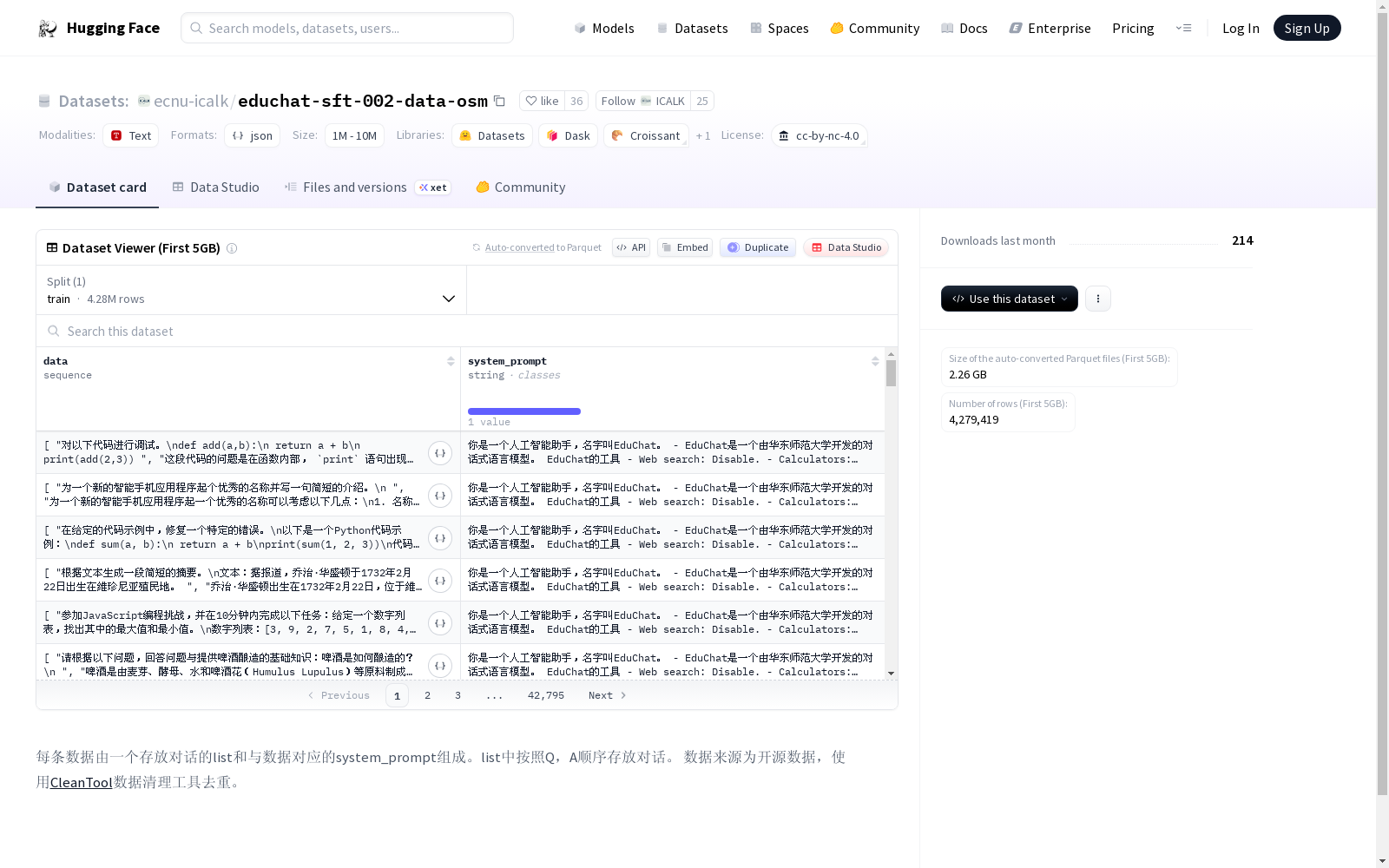Image resolution: width=1389 pixels, height=868 pixels.
Task: Expand the first row's JSON with the {} icon
Action: click(440, 452)
